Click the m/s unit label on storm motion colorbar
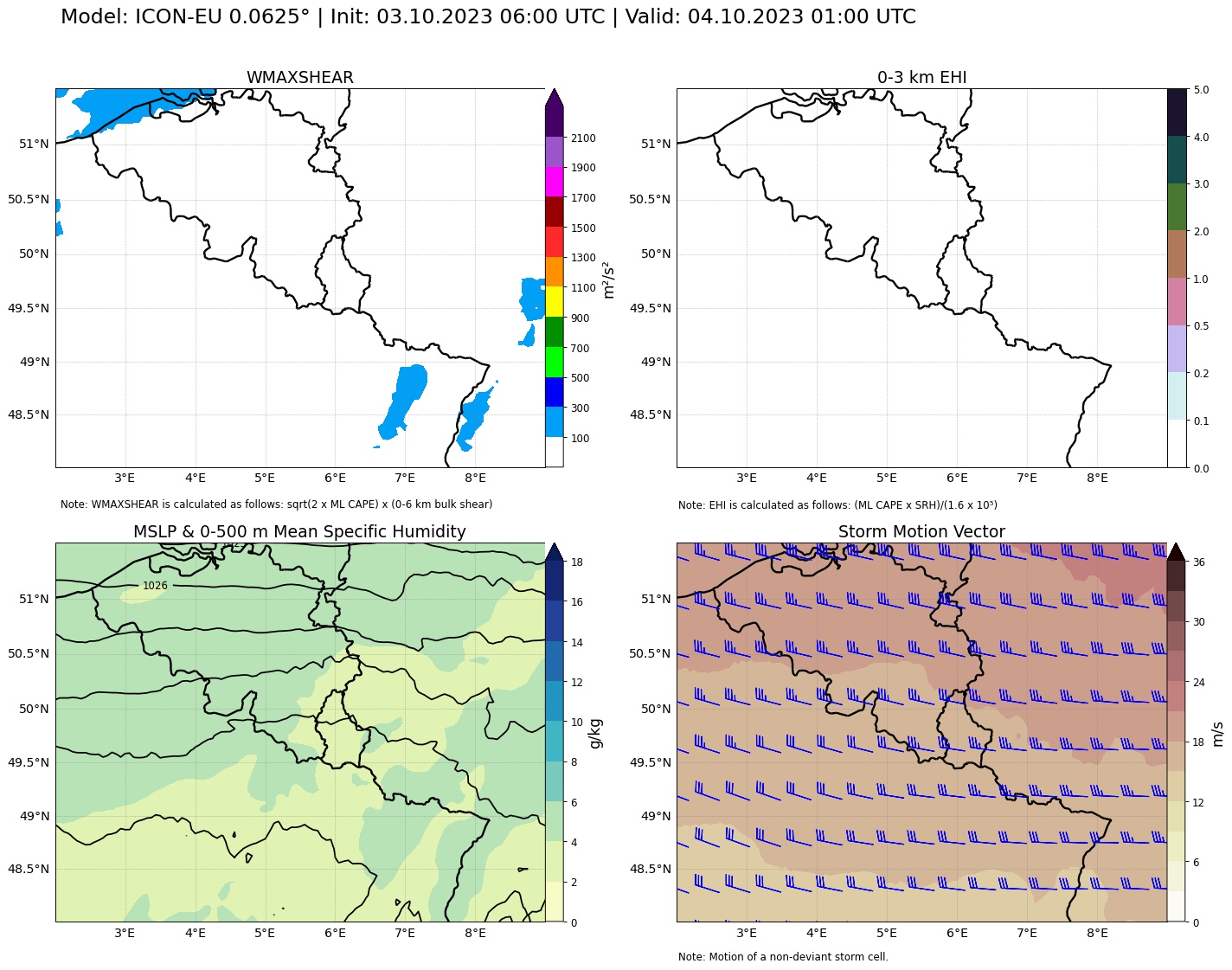The height and width of the screenshot is (970, 1232). pyautogui.click(x=1217, y=733)
